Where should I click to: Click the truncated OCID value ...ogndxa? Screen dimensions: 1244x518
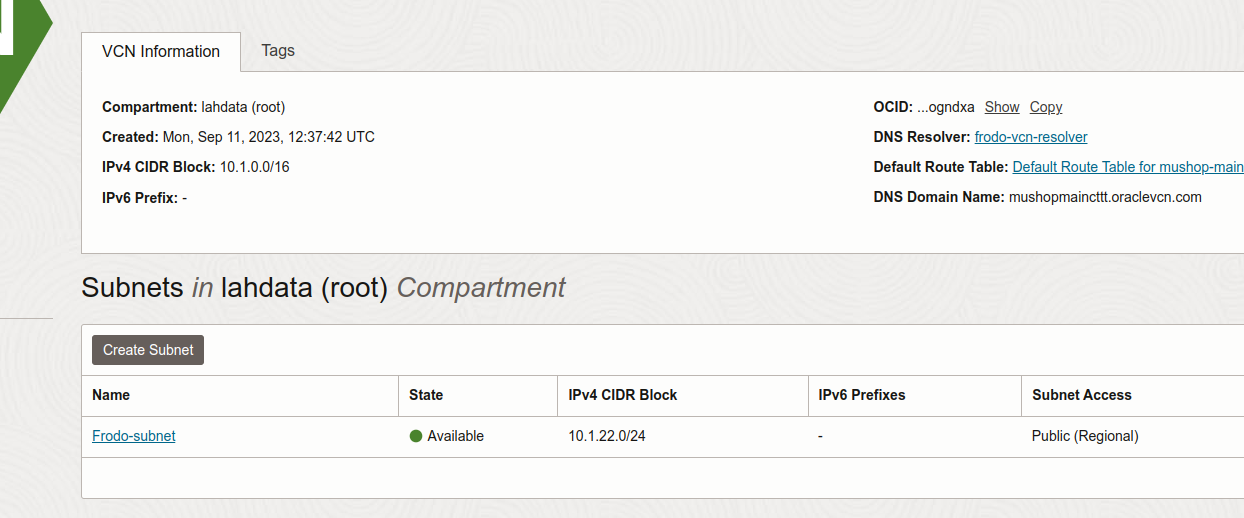[946, 107]
